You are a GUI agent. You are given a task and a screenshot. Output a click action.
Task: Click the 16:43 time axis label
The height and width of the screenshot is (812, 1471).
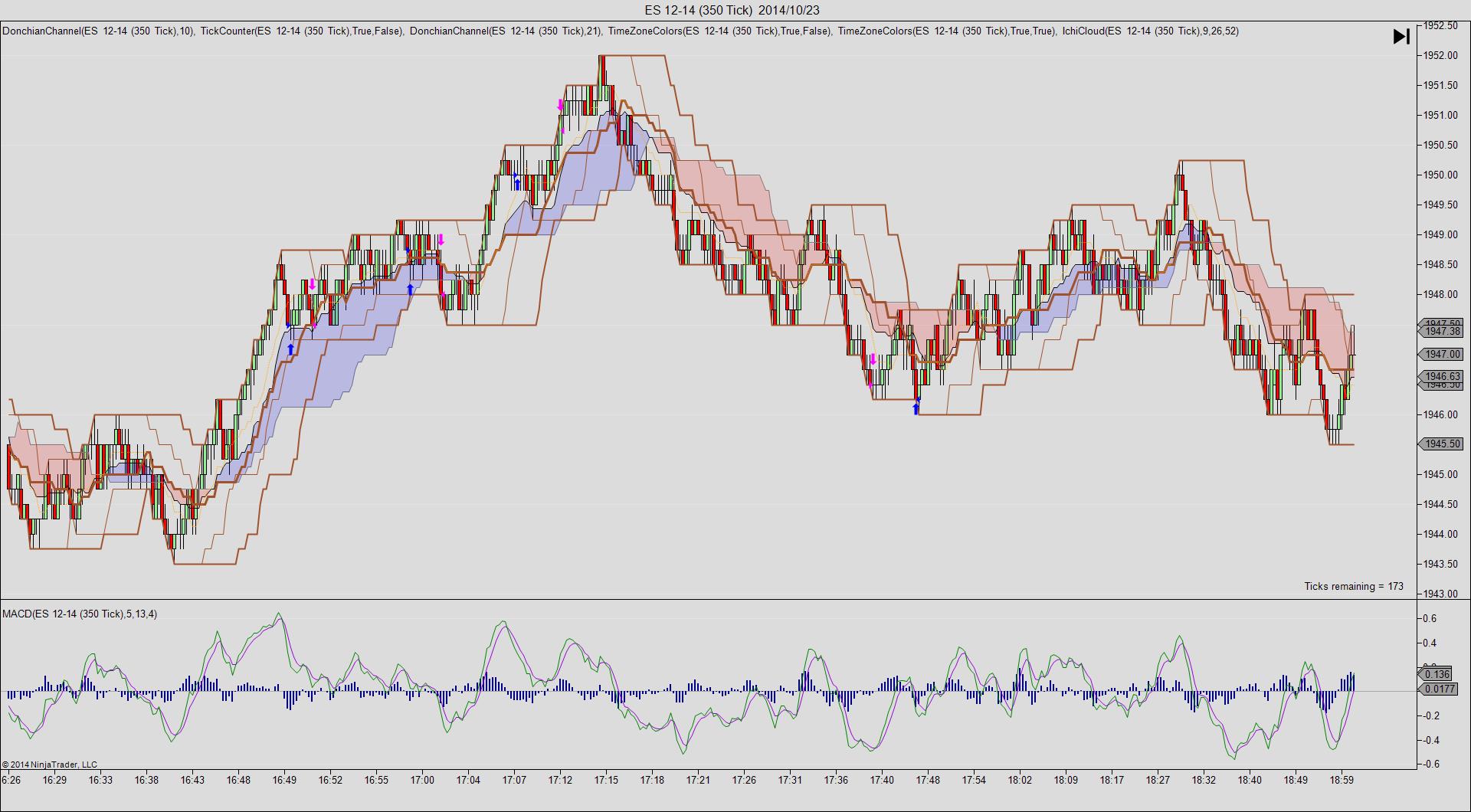(x=192, y=780)
